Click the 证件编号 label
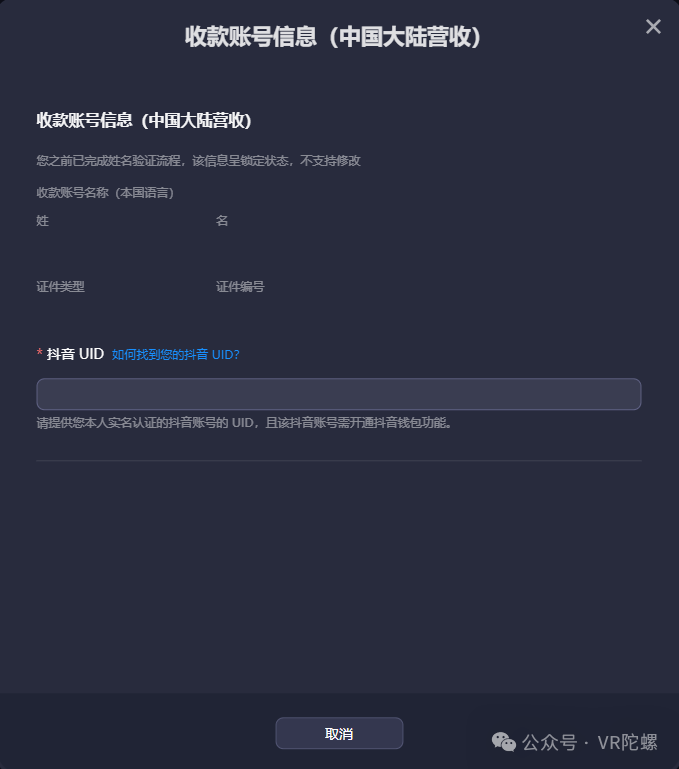This screenshot has width=679, height=769. click(240, 286)
